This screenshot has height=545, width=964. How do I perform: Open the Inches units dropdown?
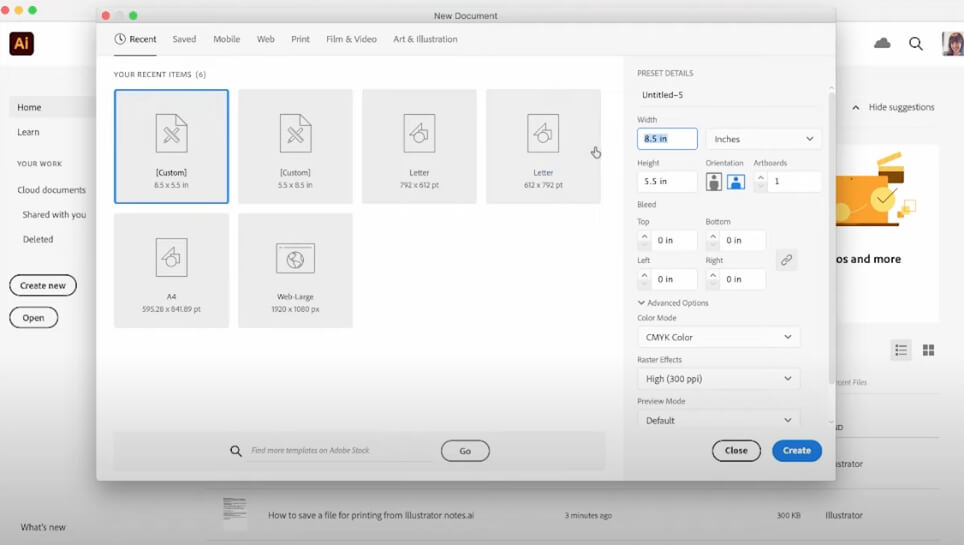(763, 139)
